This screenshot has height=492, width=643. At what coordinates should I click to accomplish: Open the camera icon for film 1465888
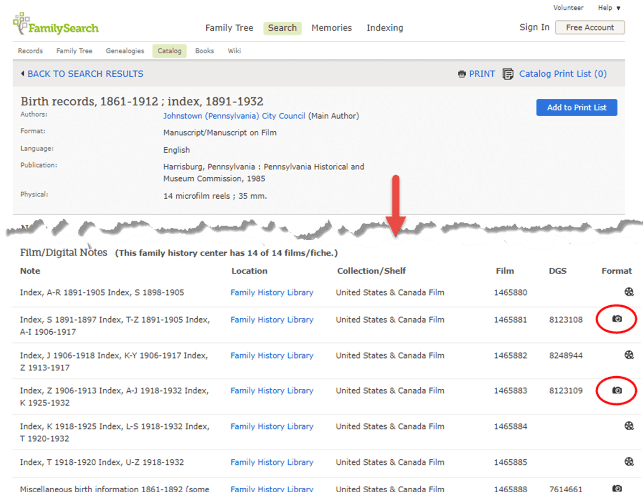(x=617, y=488)
